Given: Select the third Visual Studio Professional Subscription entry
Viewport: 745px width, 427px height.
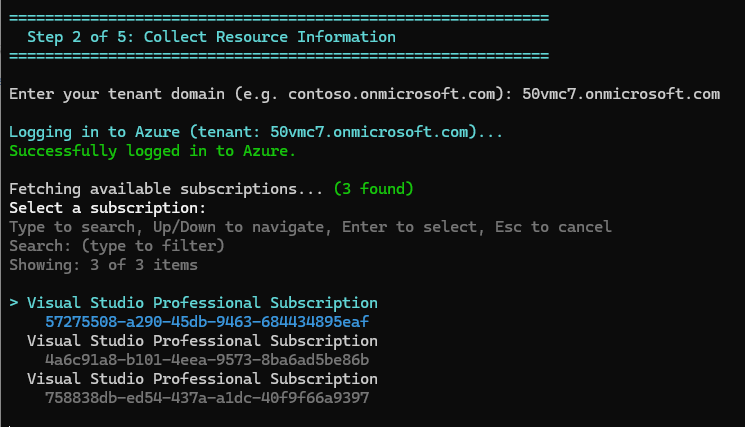Looking at the screenshot, I should 202,379.
